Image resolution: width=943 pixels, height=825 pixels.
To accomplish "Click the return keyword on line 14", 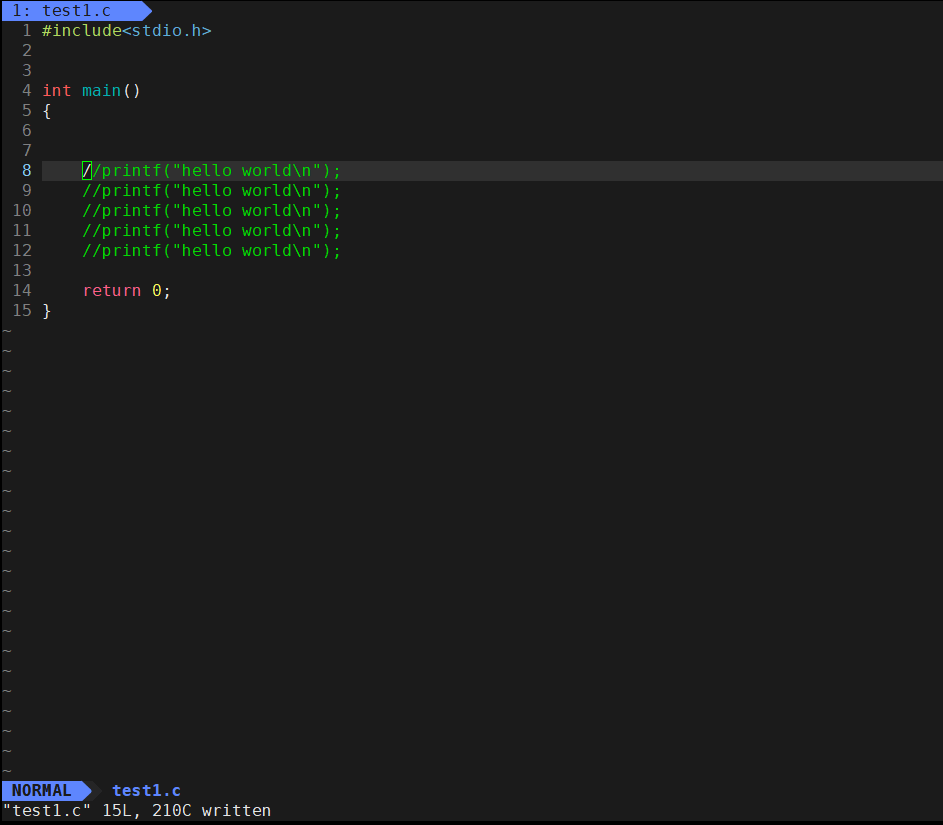I will tap(112, 291).
